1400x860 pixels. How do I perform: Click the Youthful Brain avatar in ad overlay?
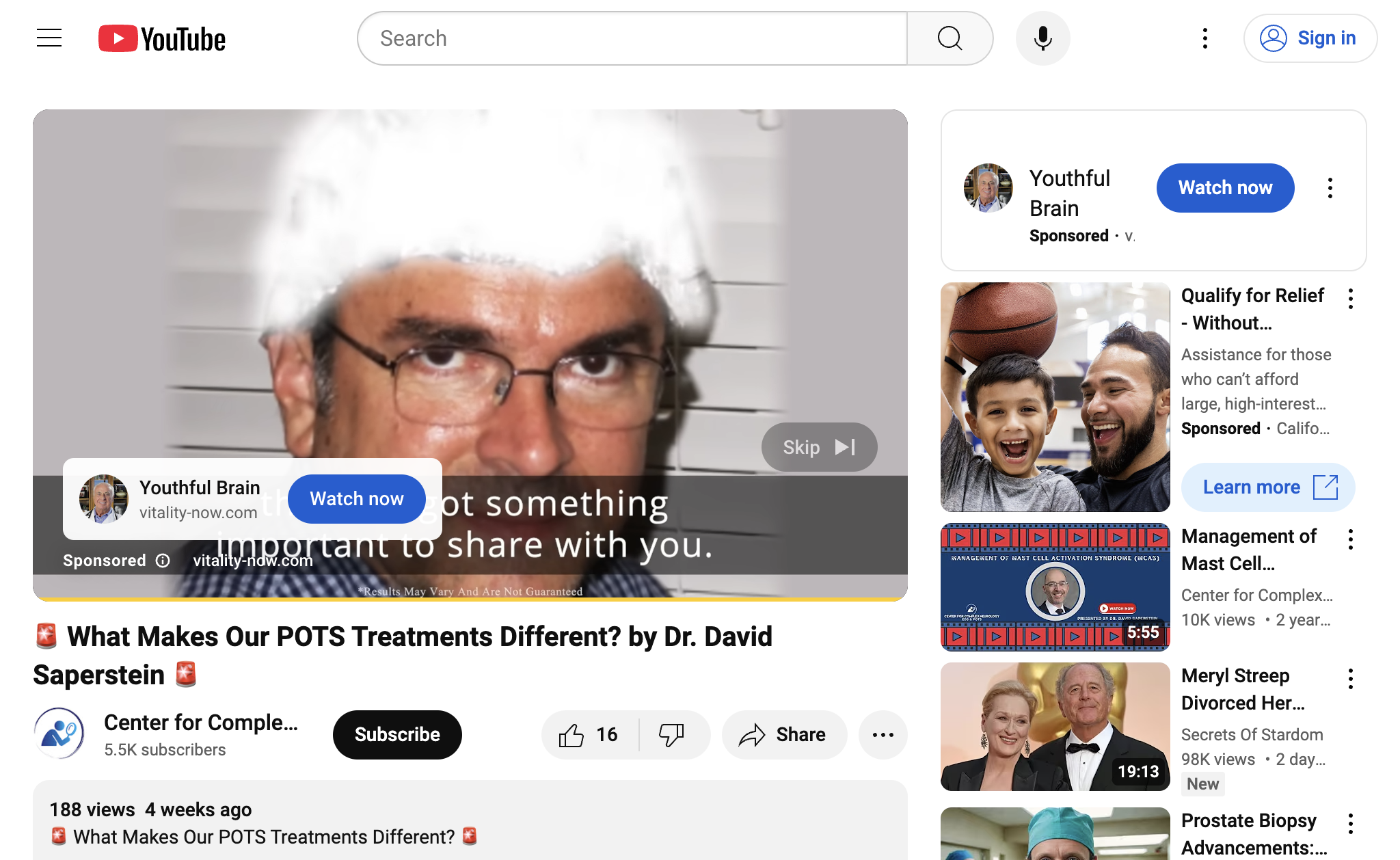pos(103,499)
